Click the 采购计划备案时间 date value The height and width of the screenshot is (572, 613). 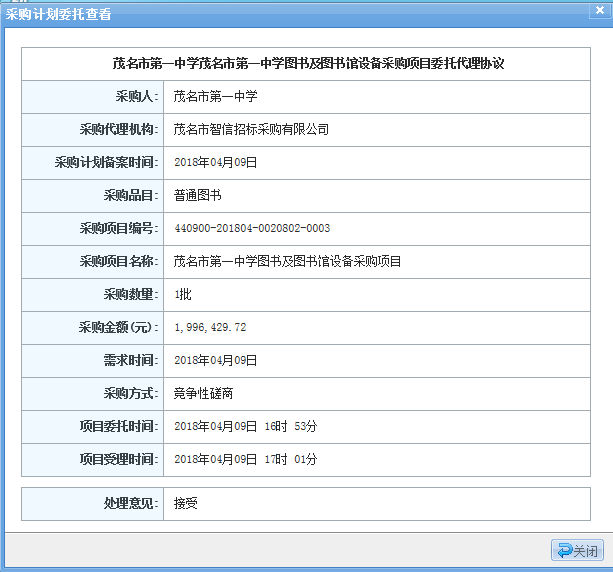[x=215, y=162]
